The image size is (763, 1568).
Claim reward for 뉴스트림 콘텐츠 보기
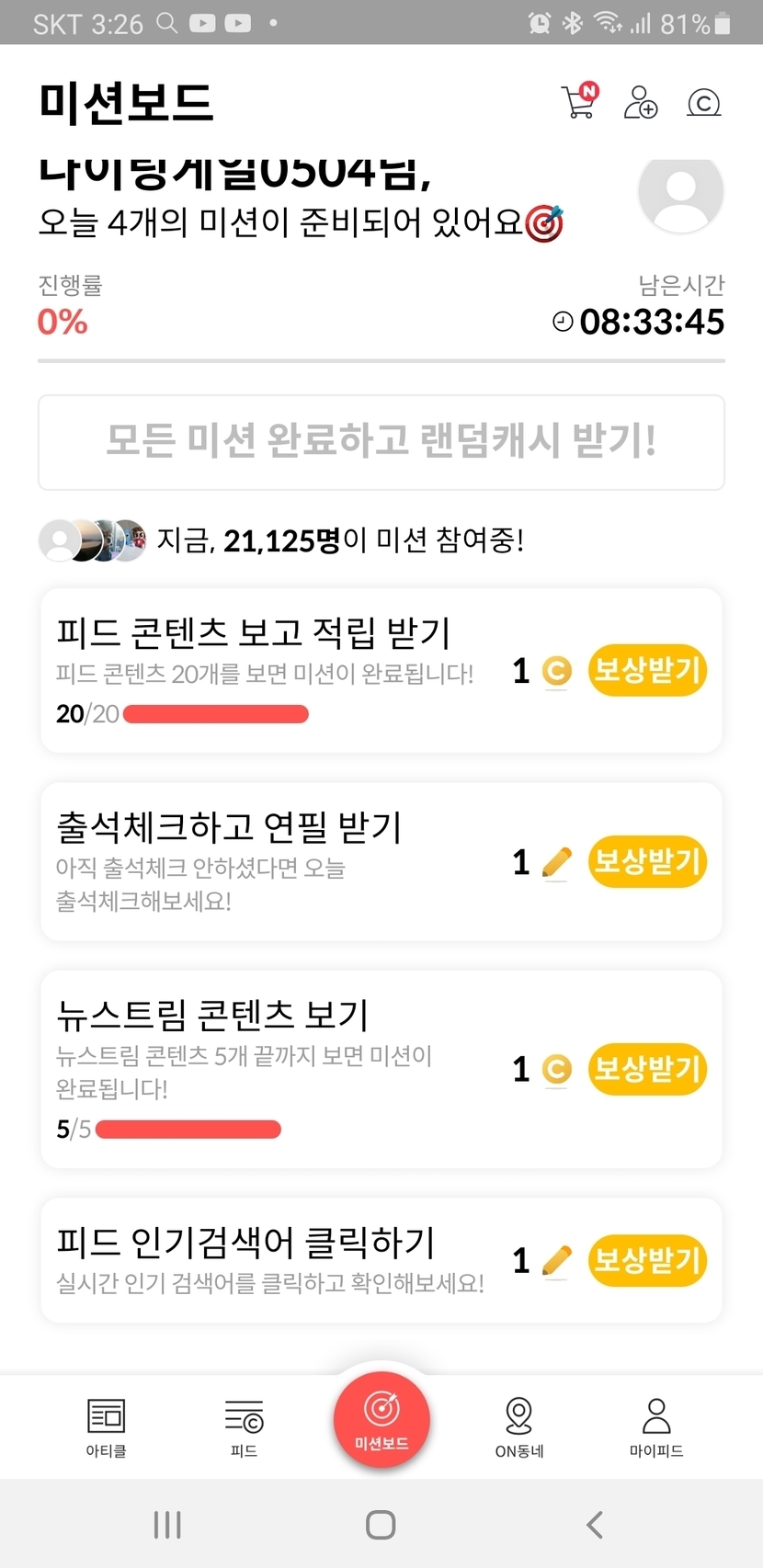click(647, 1069)
